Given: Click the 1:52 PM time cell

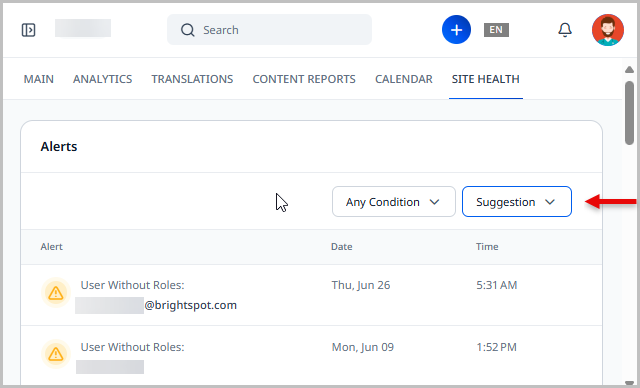Looking at the screenshot, I should pos(496,347).
